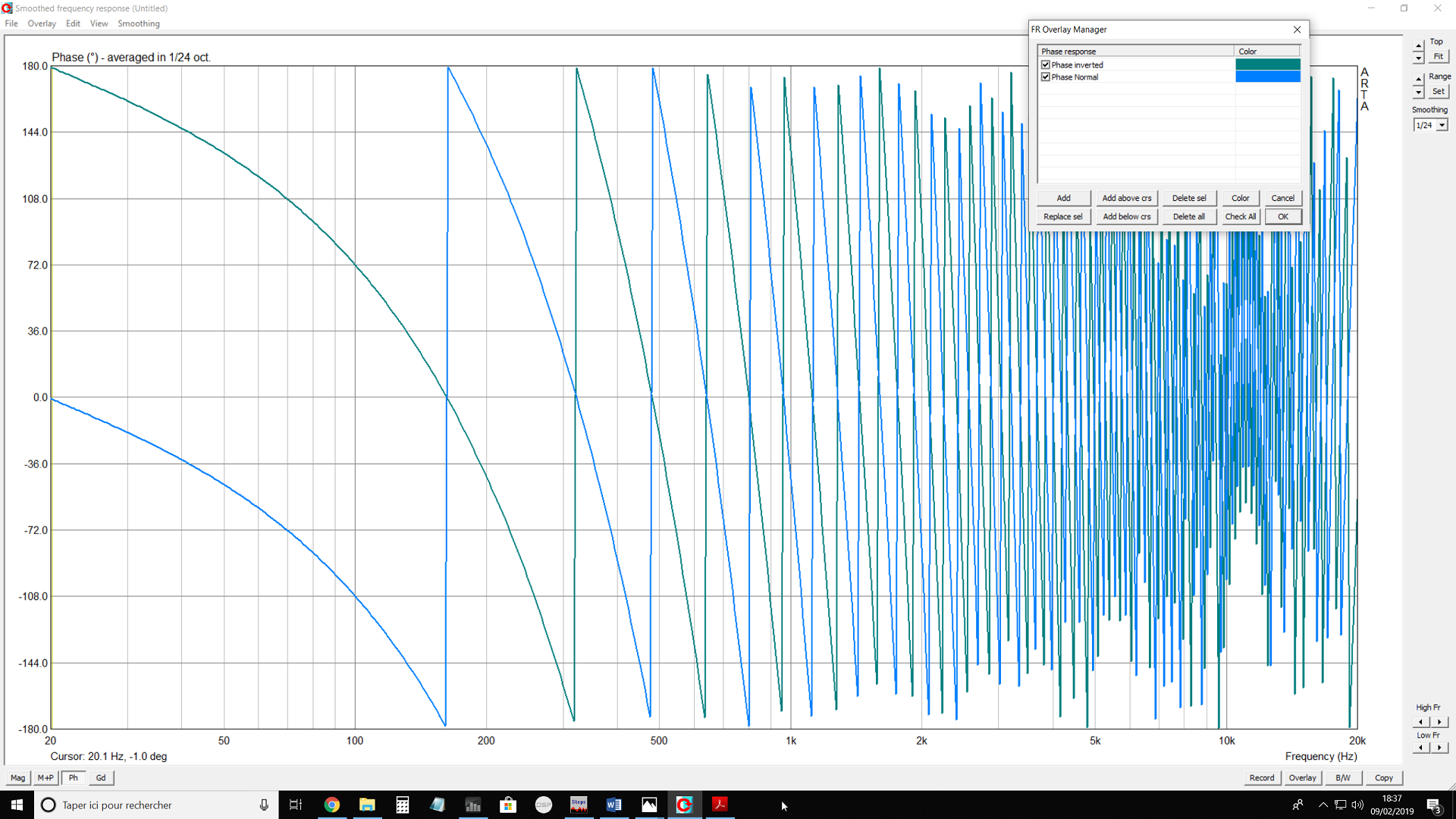This screenshot has height=819, width=1456.
Task: Click Check All button
Action: click(1240, 217)
